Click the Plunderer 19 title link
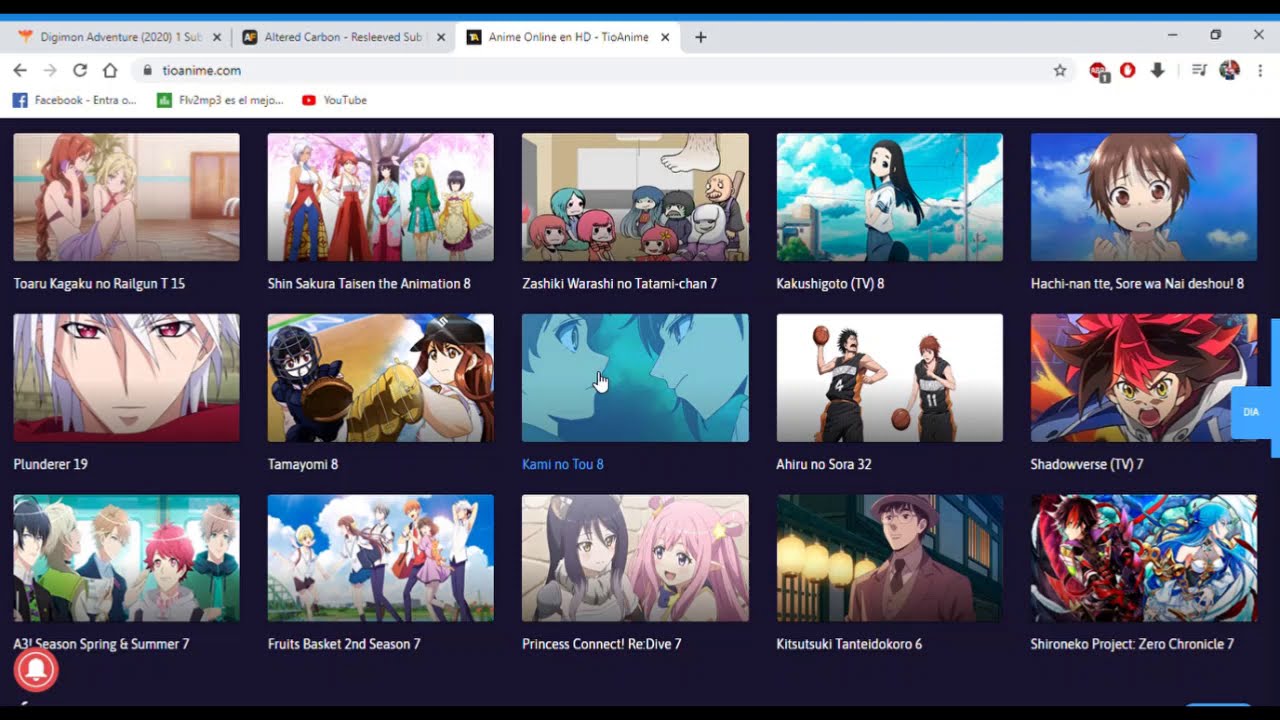This screenshot has width=1280, height=720. point(50,464)
